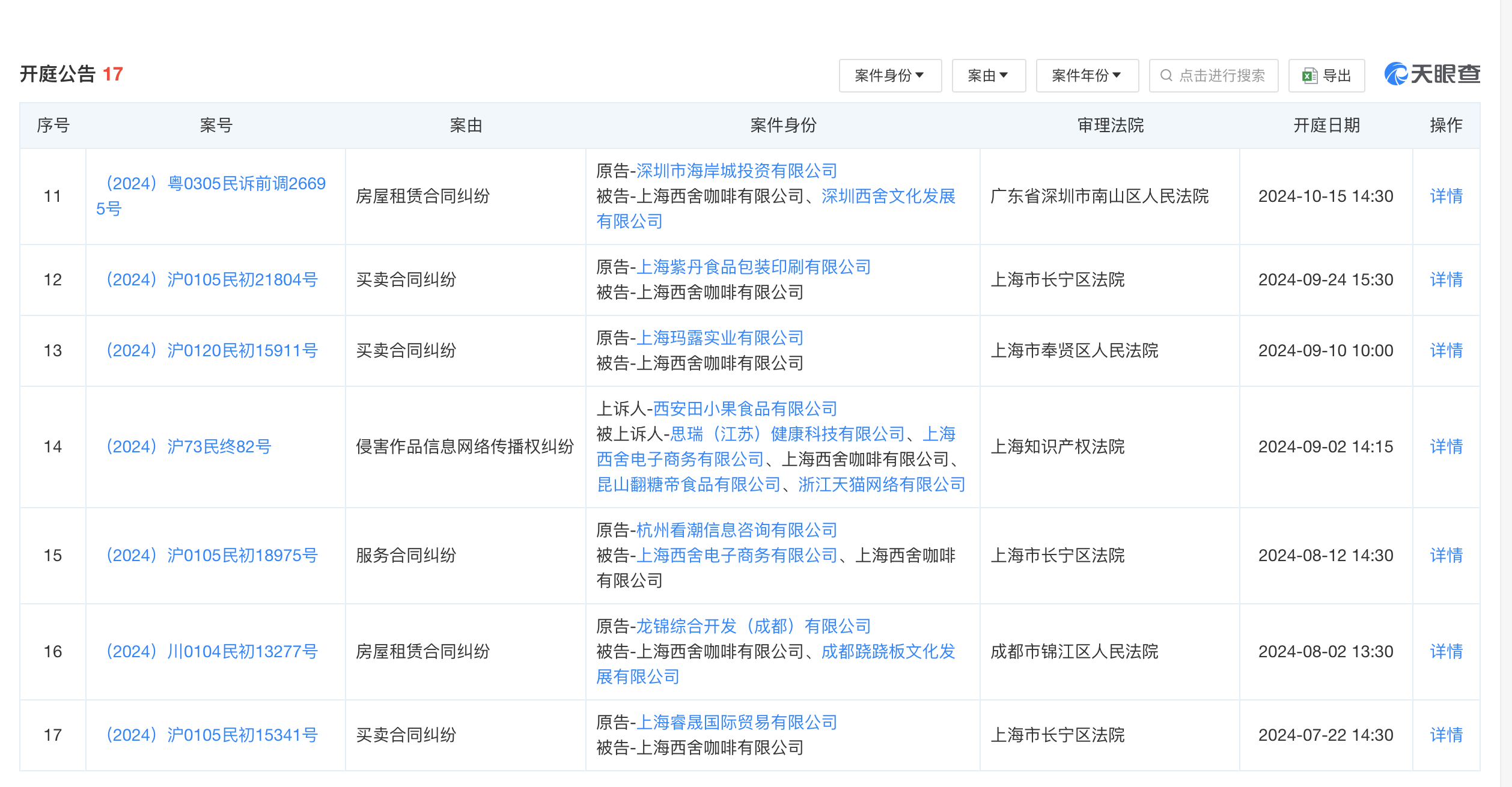Open case number (2024) 川0104民初13277号
Screen dimensions: 1512x787
212,651
